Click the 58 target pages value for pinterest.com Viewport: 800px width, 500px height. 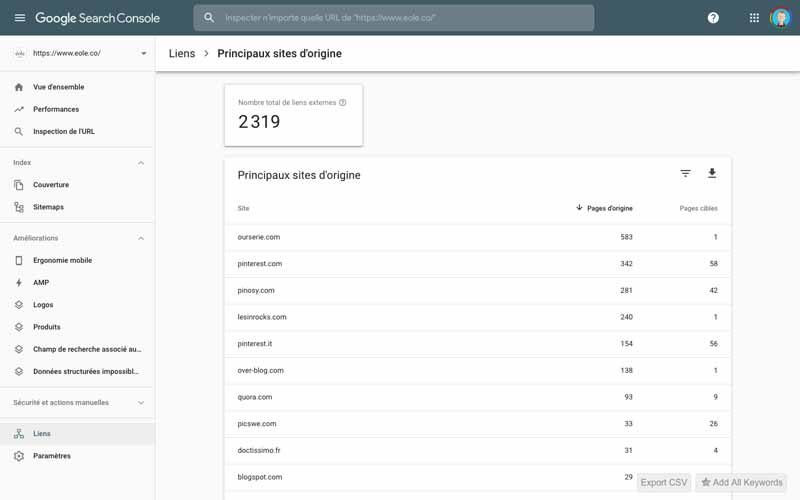coord(713,264)
